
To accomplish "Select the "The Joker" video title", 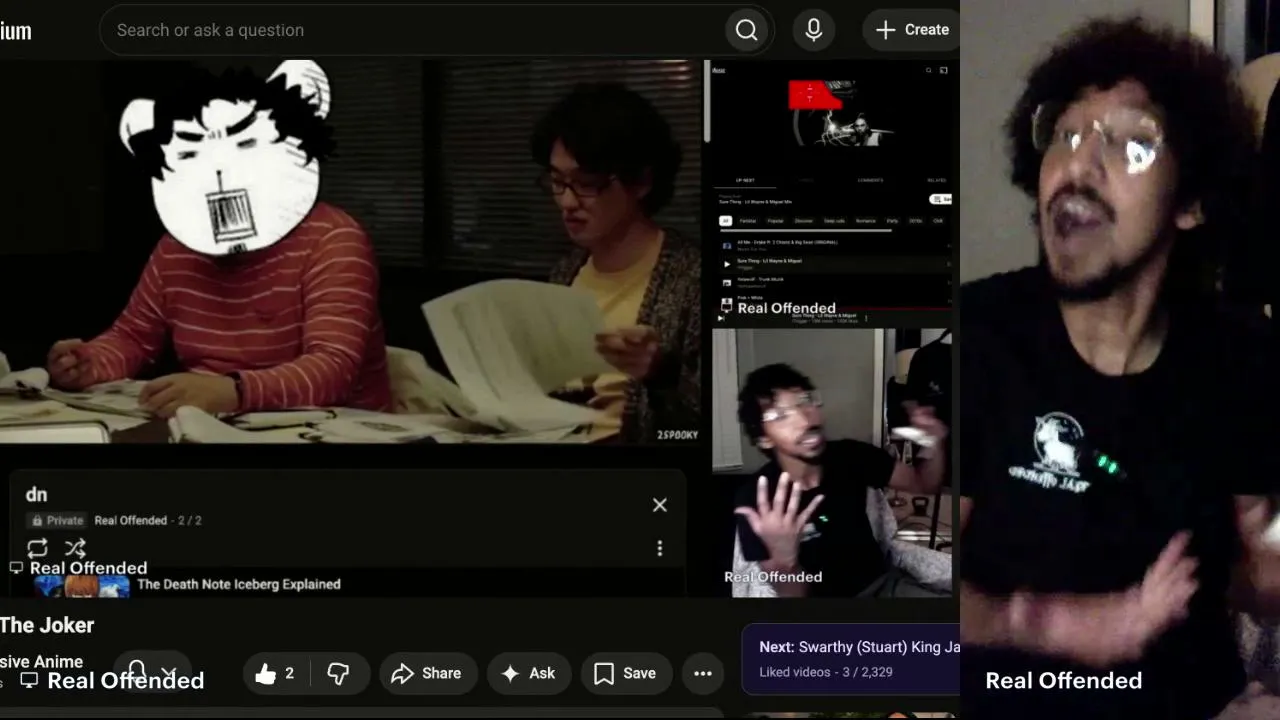I will [x=47, y=625].
